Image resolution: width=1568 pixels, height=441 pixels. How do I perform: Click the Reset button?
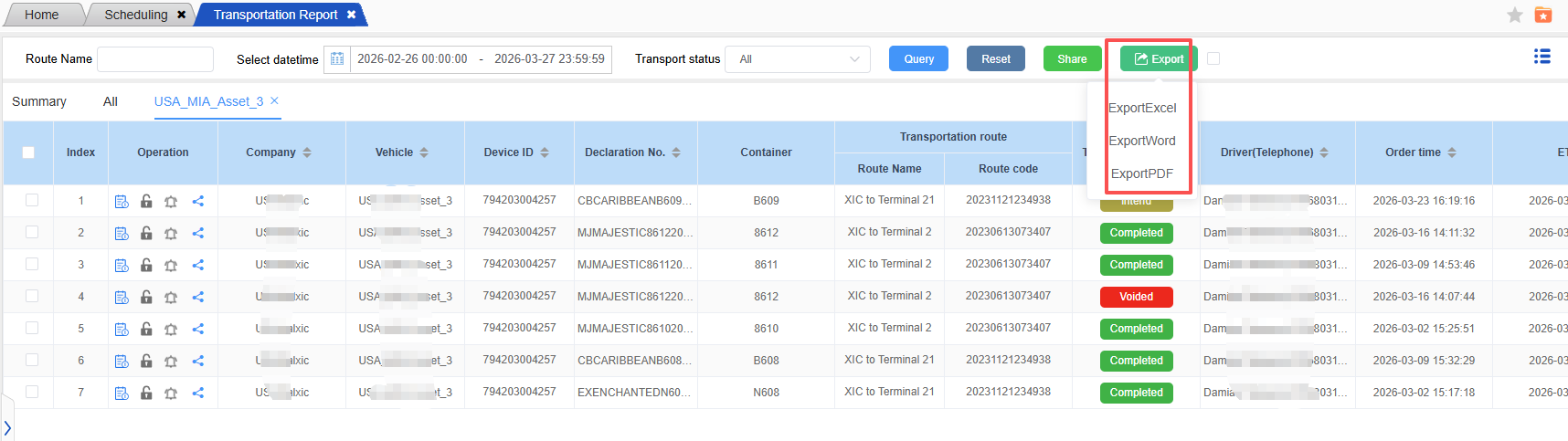pos(995,59)
